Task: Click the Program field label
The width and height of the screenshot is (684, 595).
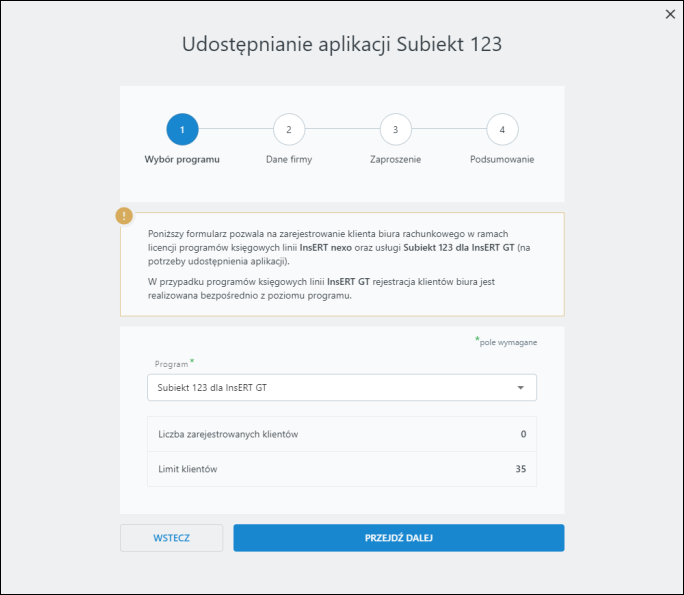Action: pos(171,364)
